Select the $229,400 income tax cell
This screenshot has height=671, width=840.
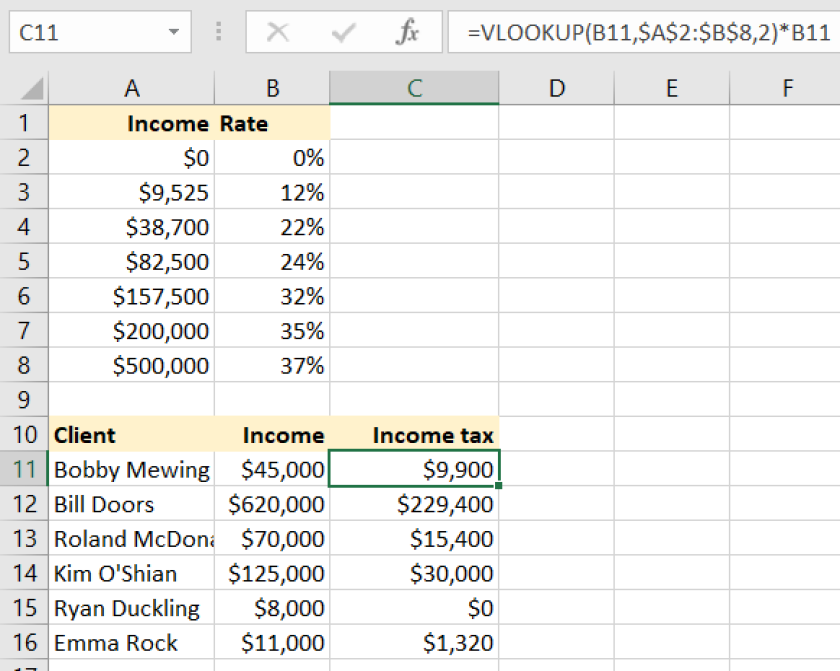(x=414, y=504)
